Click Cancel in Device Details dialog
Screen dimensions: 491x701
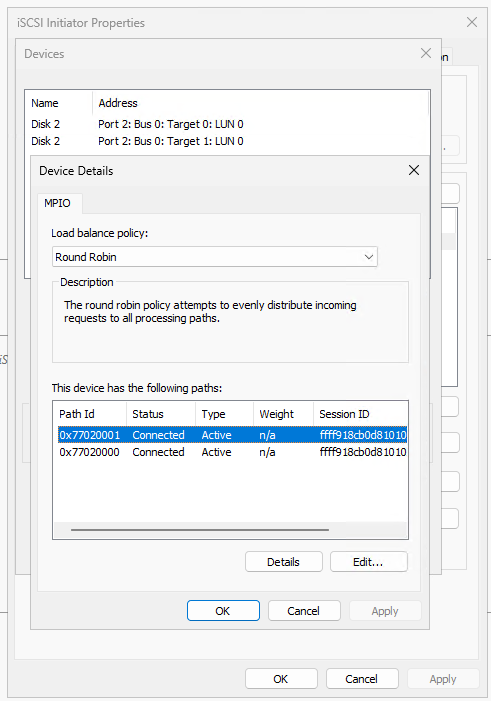pos(304,611)
